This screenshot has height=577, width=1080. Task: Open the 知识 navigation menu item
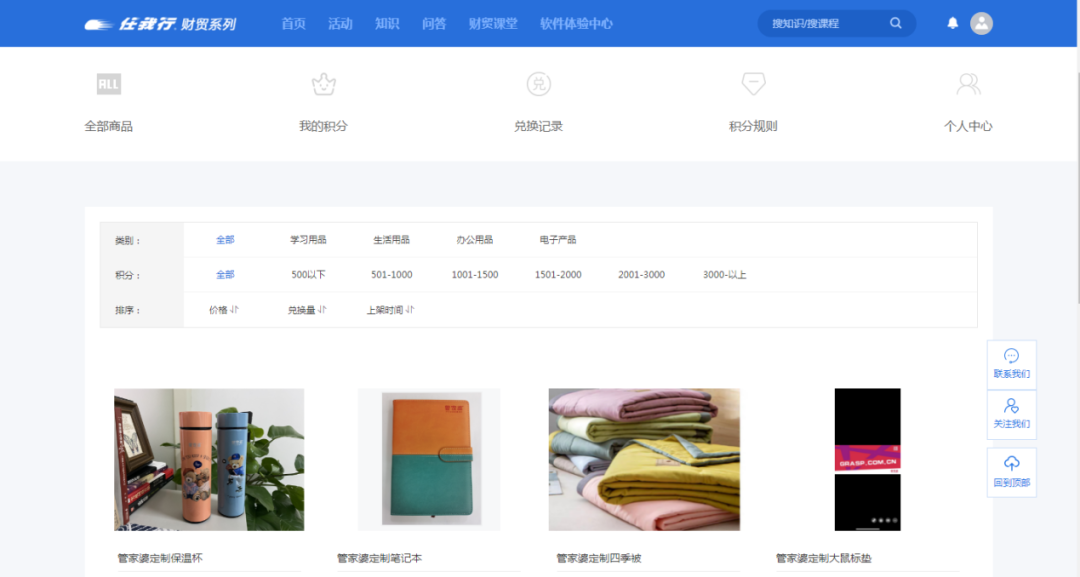(387, 23)
